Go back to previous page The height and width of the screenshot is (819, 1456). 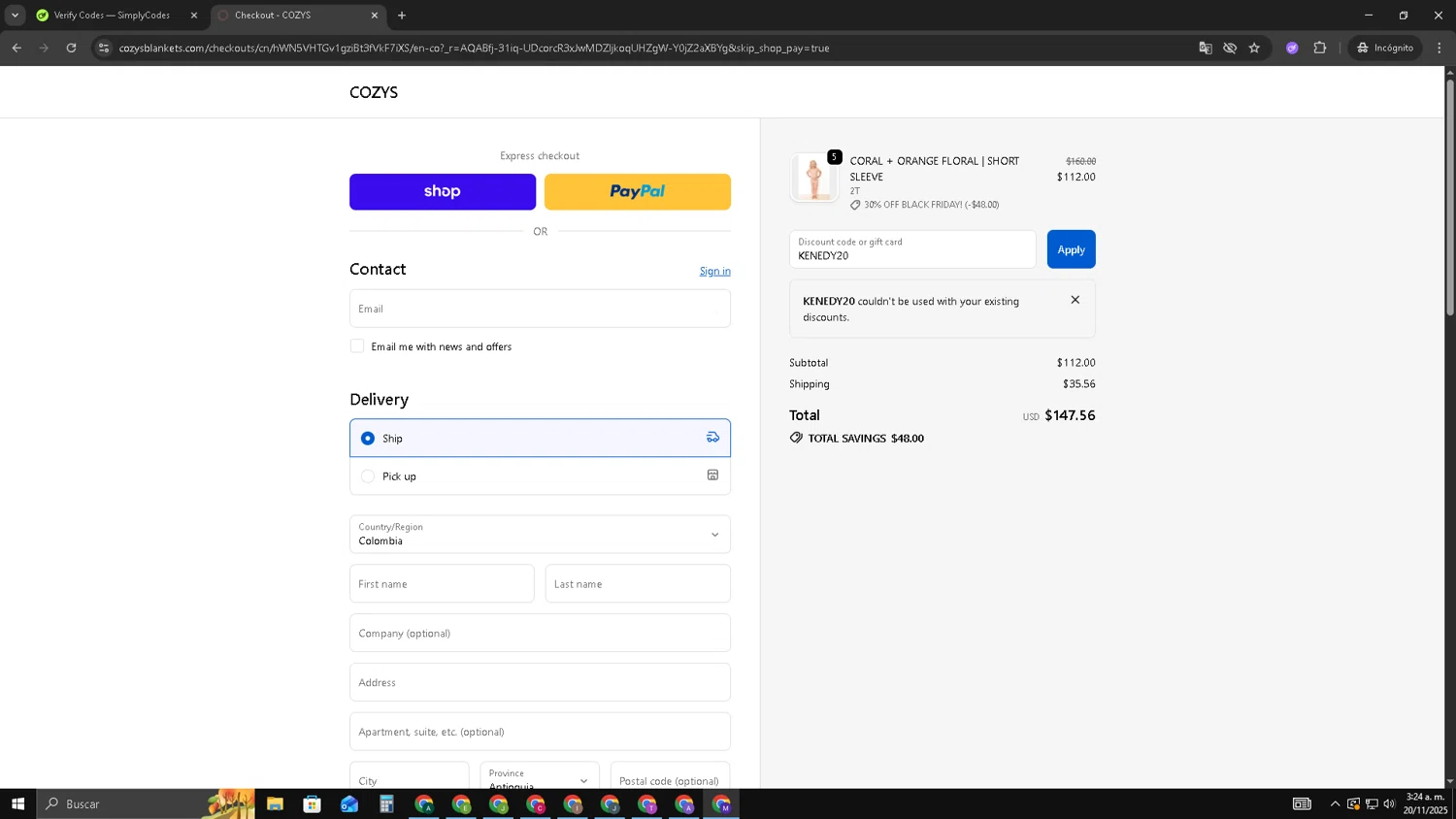tap(17, 48)
